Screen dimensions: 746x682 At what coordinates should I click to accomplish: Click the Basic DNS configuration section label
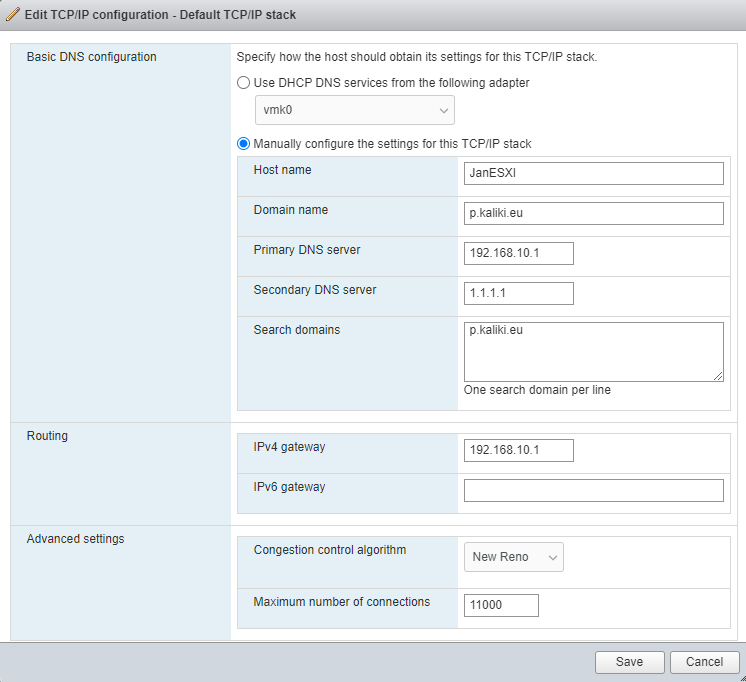[x=91, y=57]
